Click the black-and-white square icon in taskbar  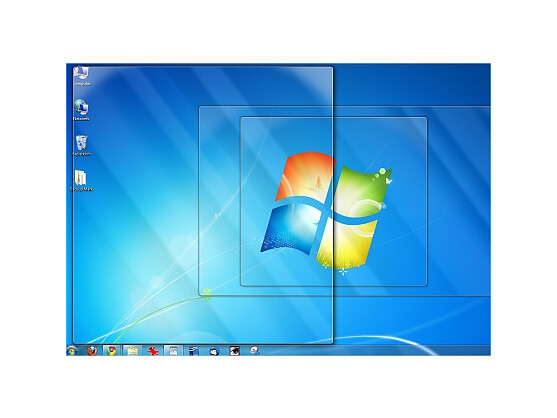(234, 351)
